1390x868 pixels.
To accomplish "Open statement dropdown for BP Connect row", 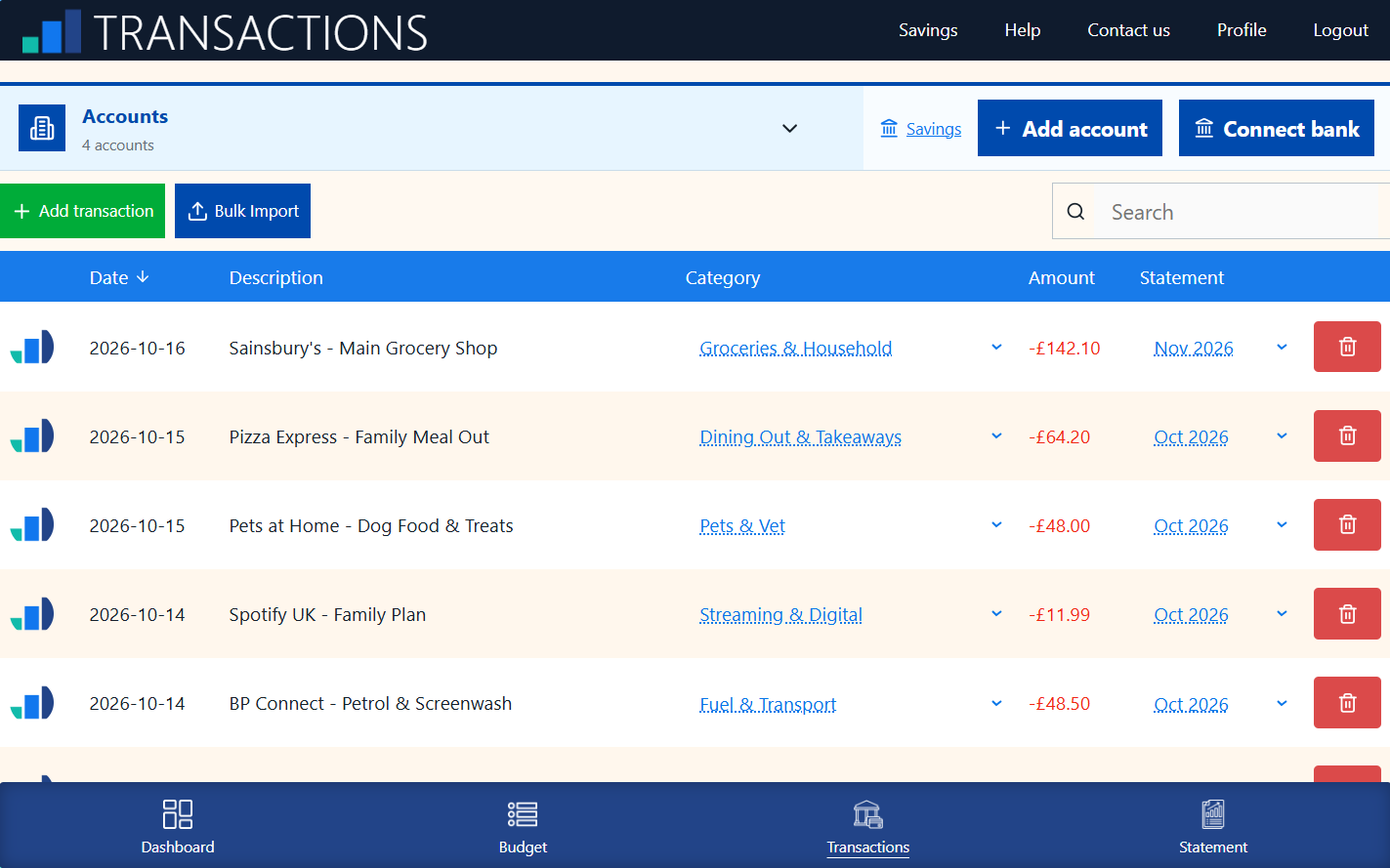I will (x=1282, y=703).
